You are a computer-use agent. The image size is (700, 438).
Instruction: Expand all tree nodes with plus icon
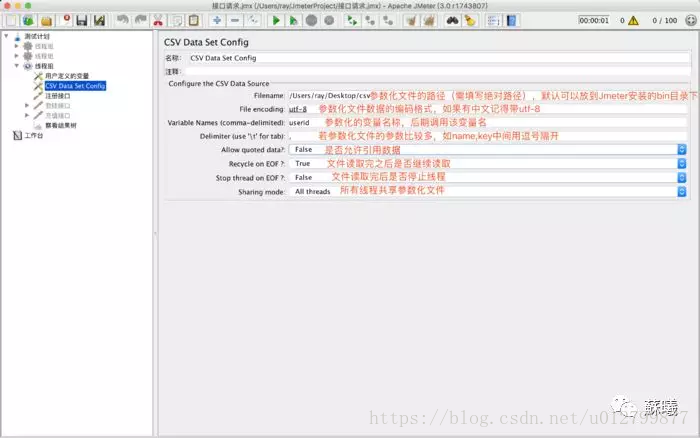pos(217,21)
